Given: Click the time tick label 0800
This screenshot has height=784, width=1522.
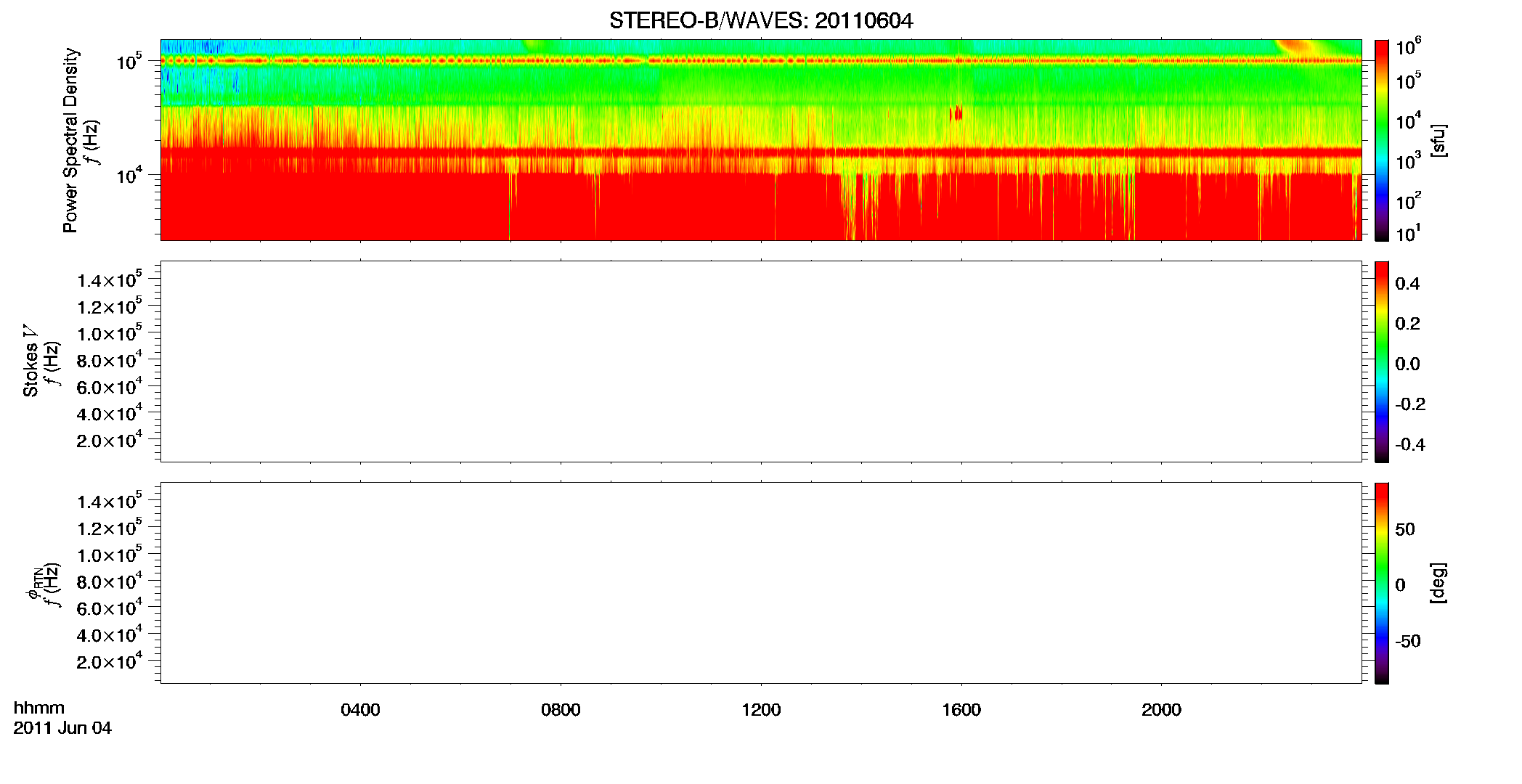Looking at the screenshot, I should tap(561, 710).
